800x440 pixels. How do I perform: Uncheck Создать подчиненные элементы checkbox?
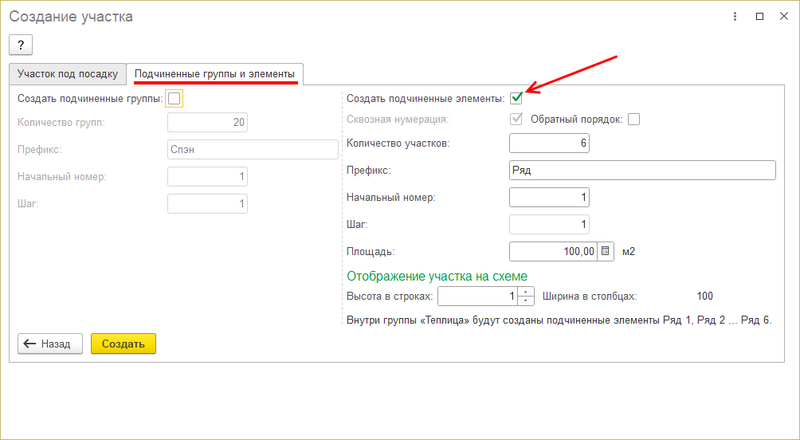pyautogui.click(x=516, y=98)
